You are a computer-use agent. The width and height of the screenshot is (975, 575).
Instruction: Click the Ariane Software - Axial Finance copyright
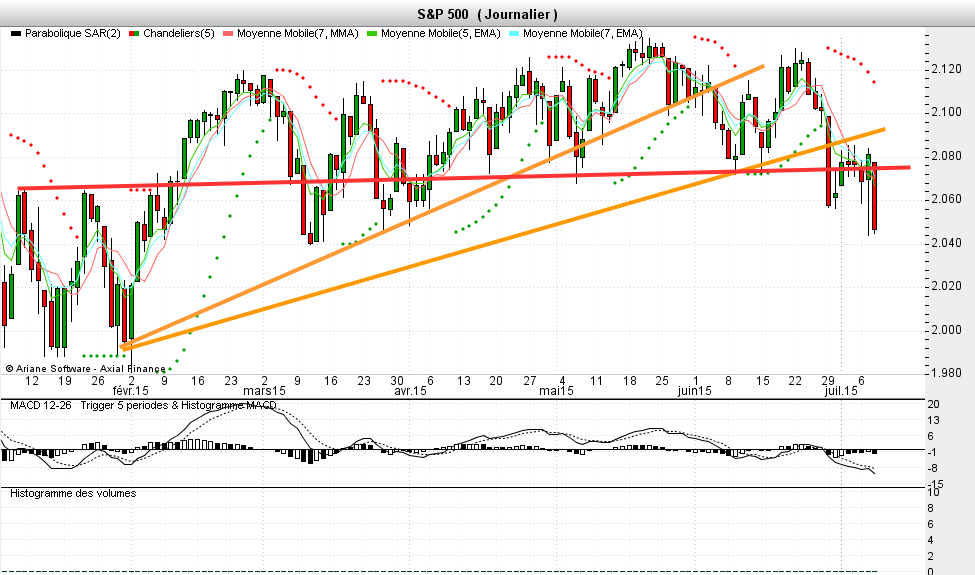pyautogui.click(x=86, y=369)
